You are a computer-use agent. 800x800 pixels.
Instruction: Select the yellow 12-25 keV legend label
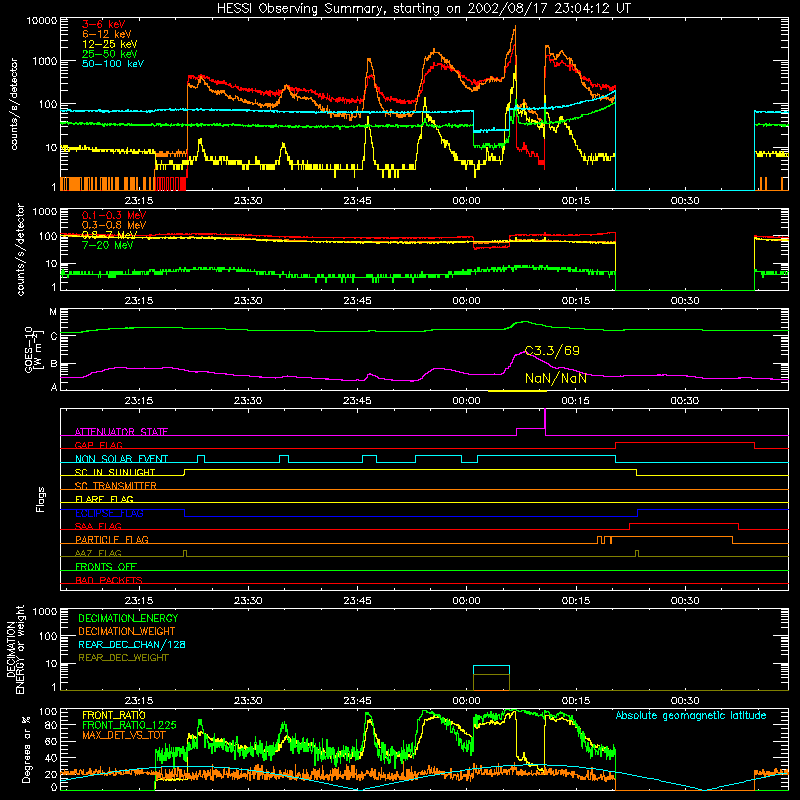click(110, 44)
